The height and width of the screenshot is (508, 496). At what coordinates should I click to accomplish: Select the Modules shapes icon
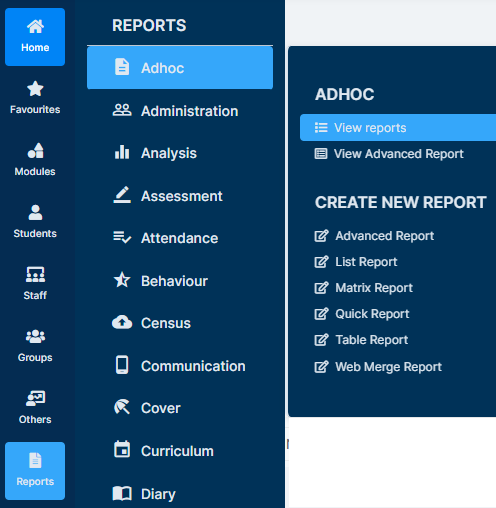(x=35, y=151)
